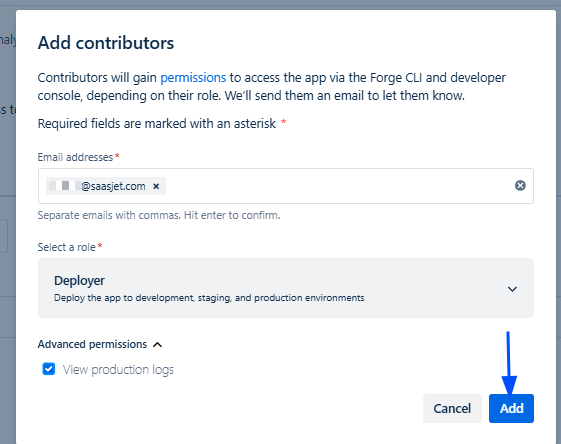Select the Deployer role title

click(x=79, y=280)
